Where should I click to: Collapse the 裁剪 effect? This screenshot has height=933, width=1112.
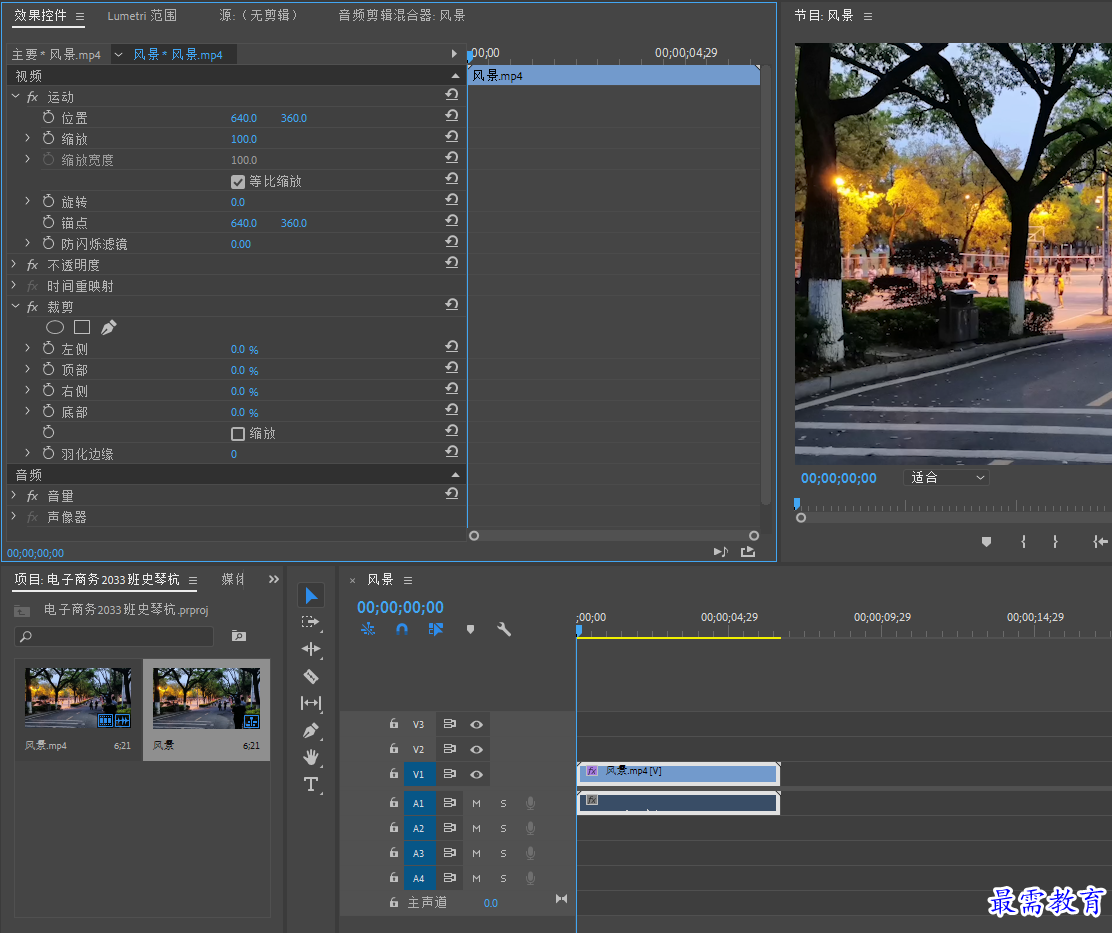(x=15, y=306)
